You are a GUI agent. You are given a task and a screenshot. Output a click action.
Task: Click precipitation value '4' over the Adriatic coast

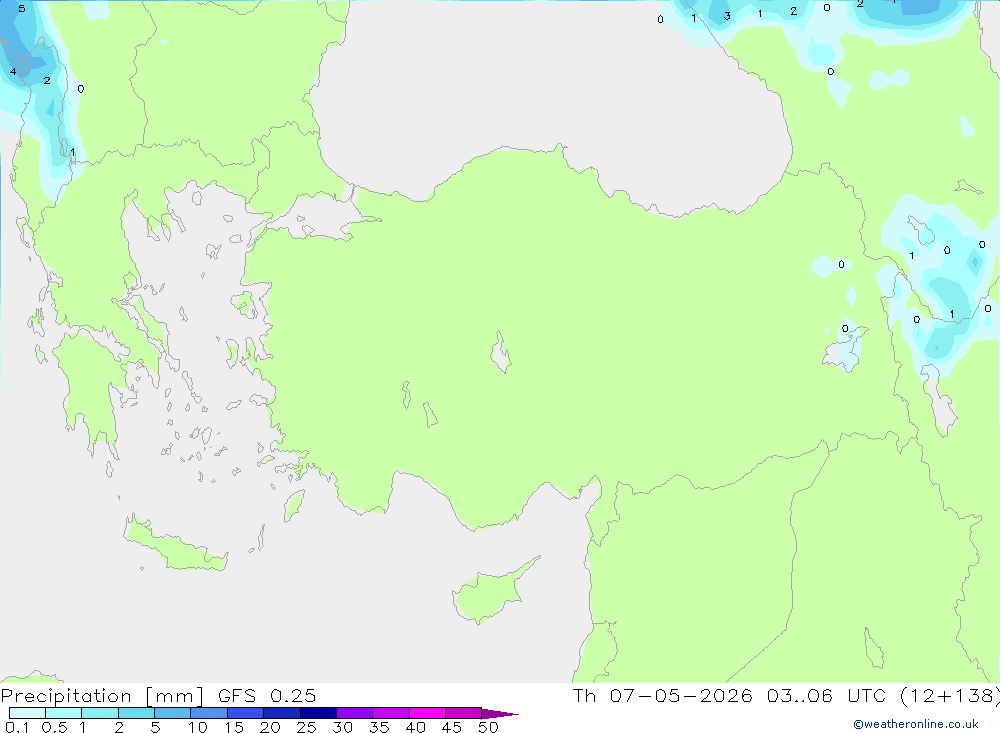pos(13,71)
